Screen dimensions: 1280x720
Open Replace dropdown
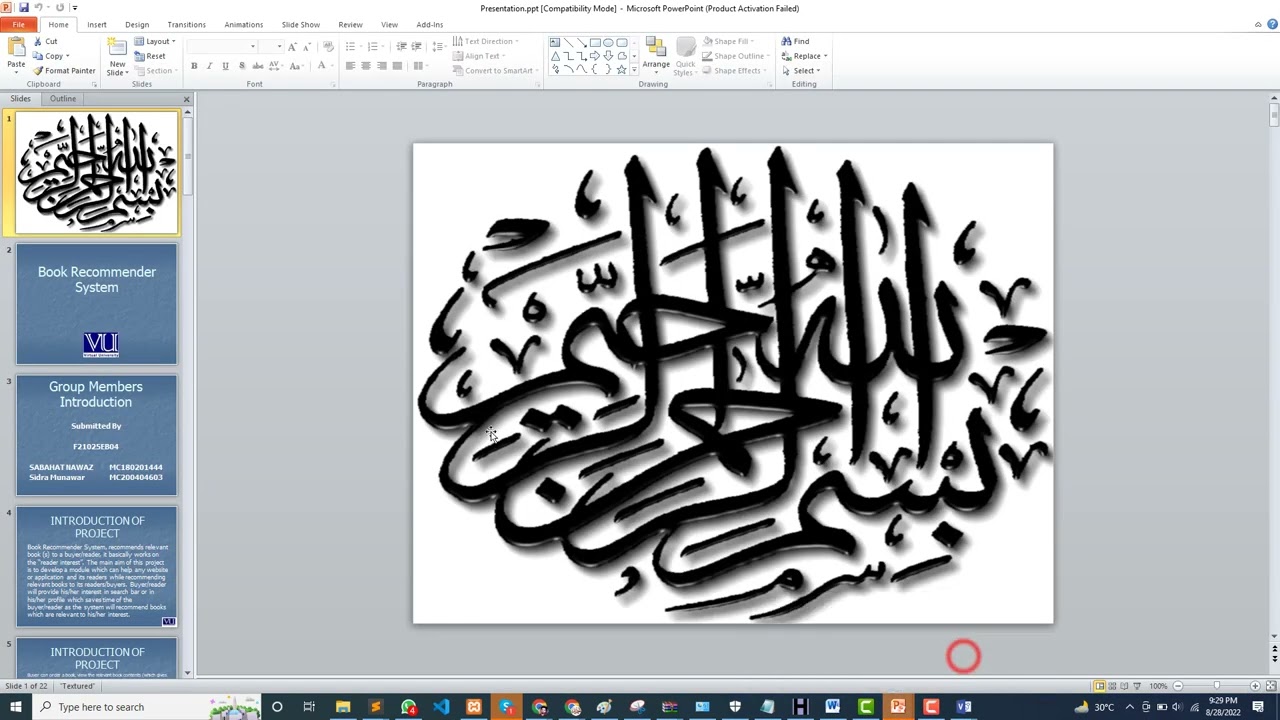tap(804, 56)
